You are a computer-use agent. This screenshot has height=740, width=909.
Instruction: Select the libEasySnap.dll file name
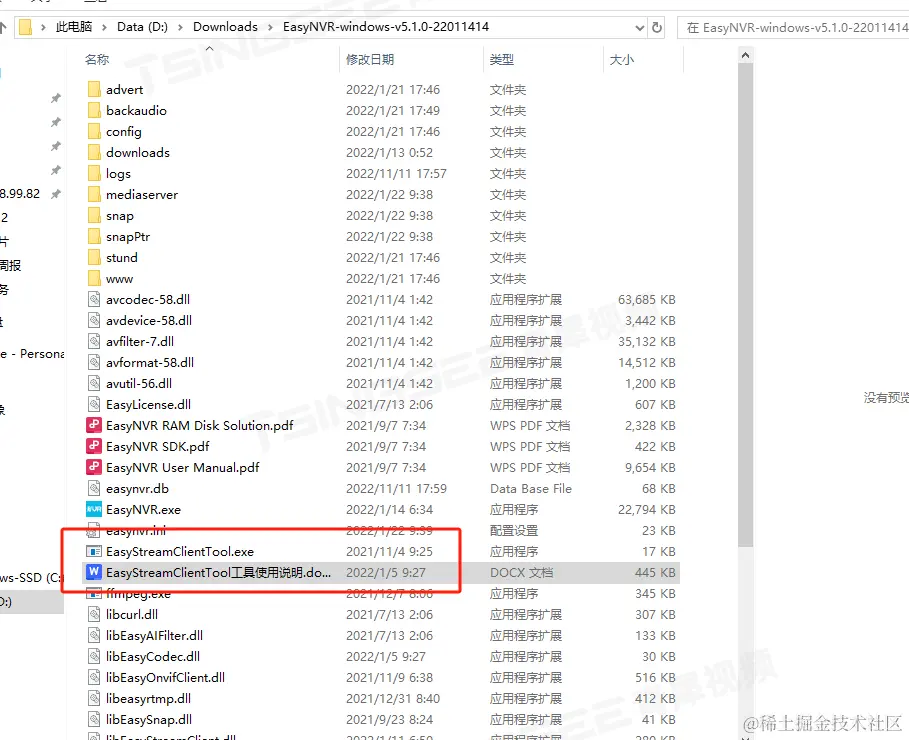148,720
